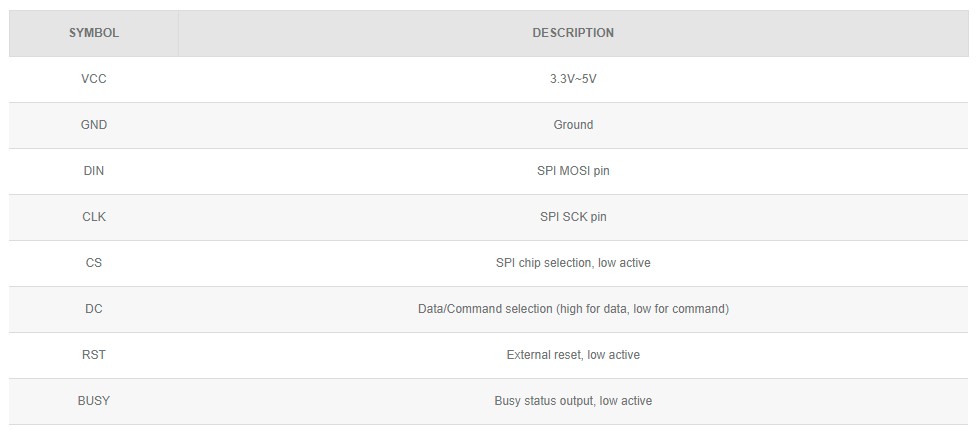Click divider between SYMBOL and DESCRIPTION headers

click(178, 33)
